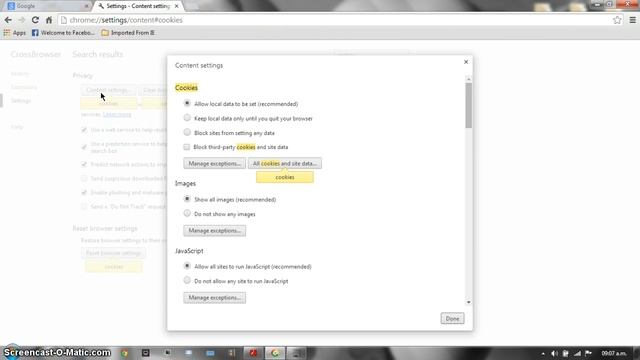This screenshot has height=360, width=640.
Task: Open the Welcome to Facebook bookmark
Action: tap(63, 33)
